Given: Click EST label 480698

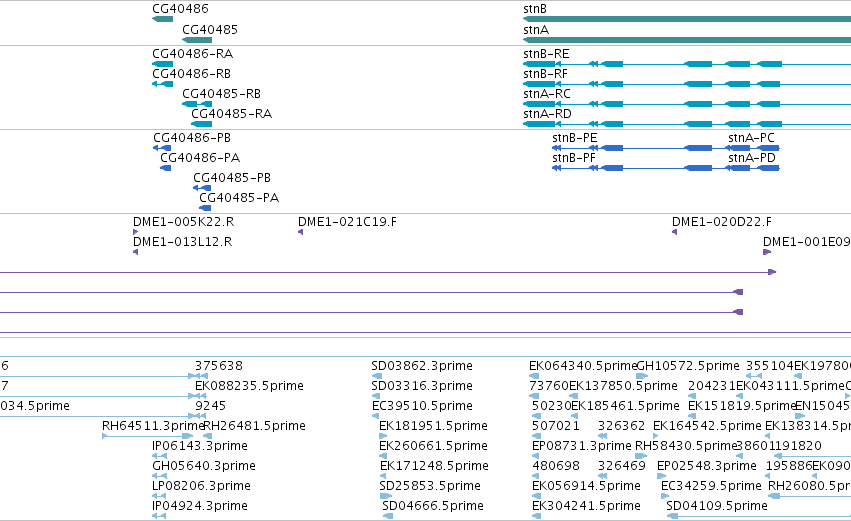Looking at the screenshot, I should click(x=556, y=466).
